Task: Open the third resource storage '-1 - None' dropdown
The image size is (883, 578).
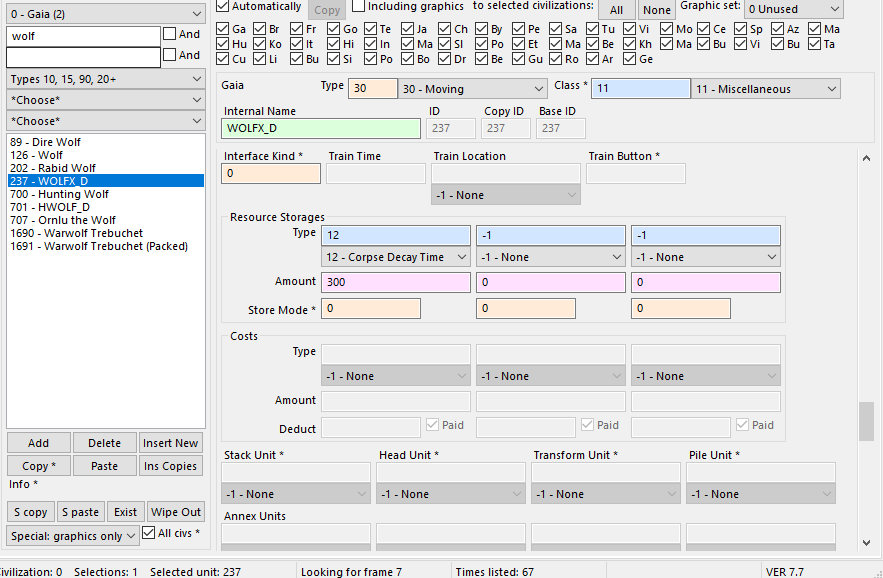Action: pyautogui.click(x=706, y=257)
